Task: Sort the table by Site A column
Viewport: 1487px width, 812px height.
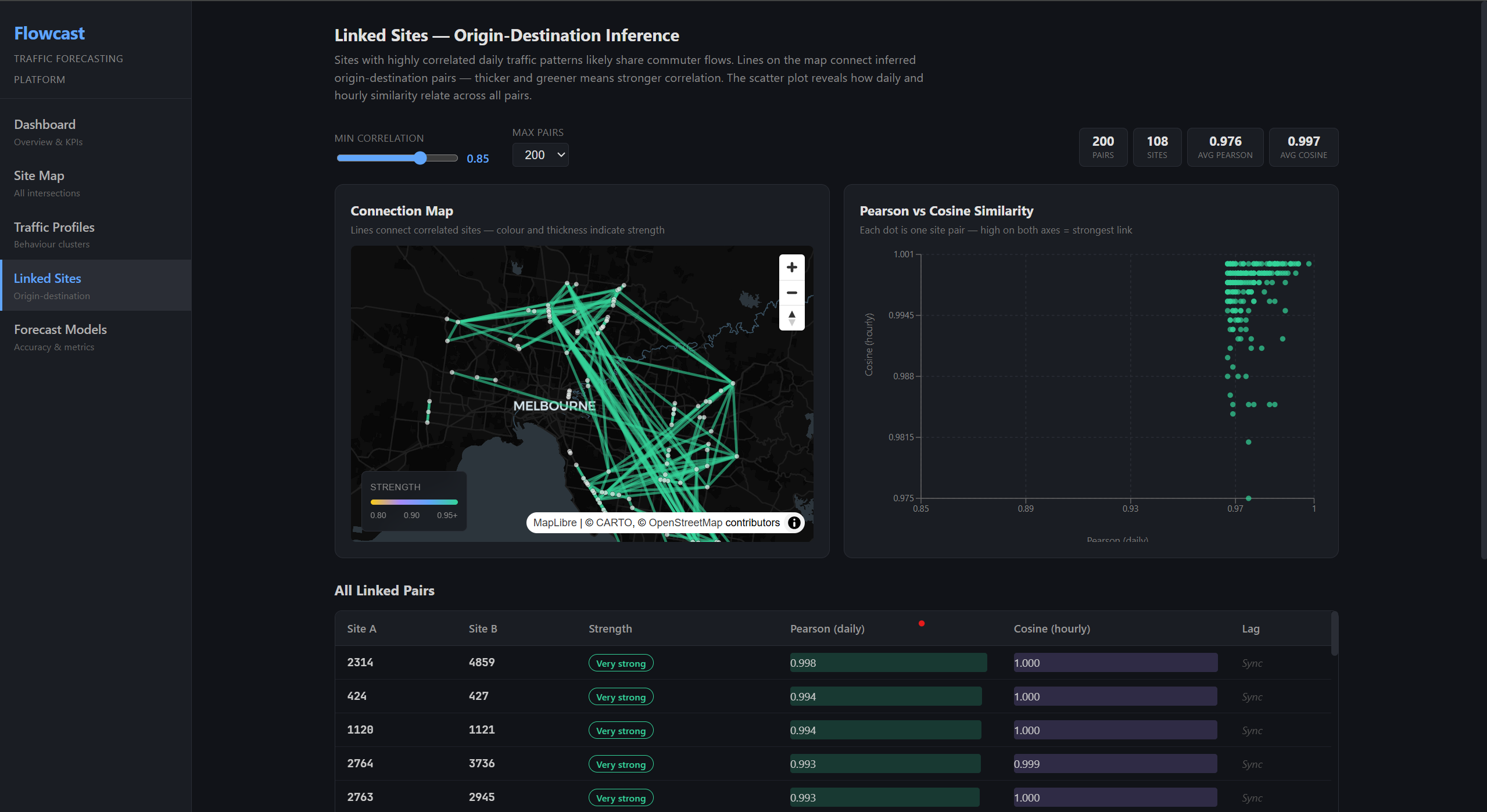Action: [361, 628]
